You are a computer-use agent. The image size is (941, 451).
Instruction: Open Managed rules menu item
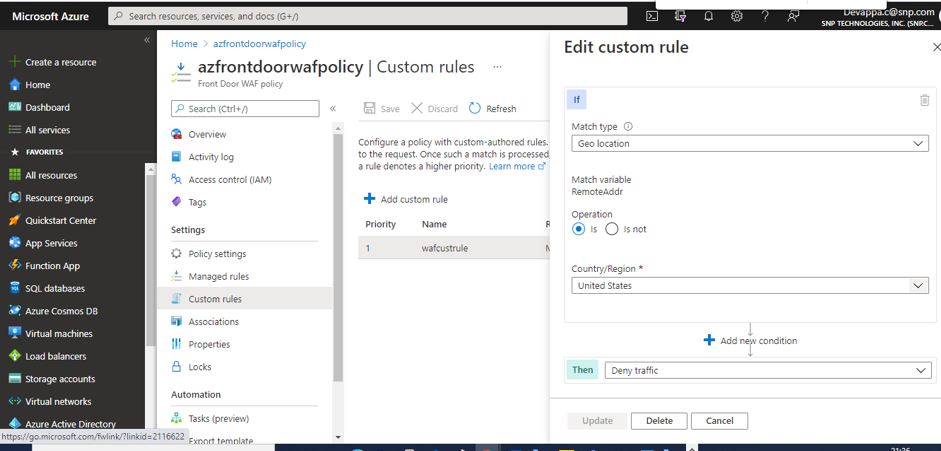[x=218, y=276]
